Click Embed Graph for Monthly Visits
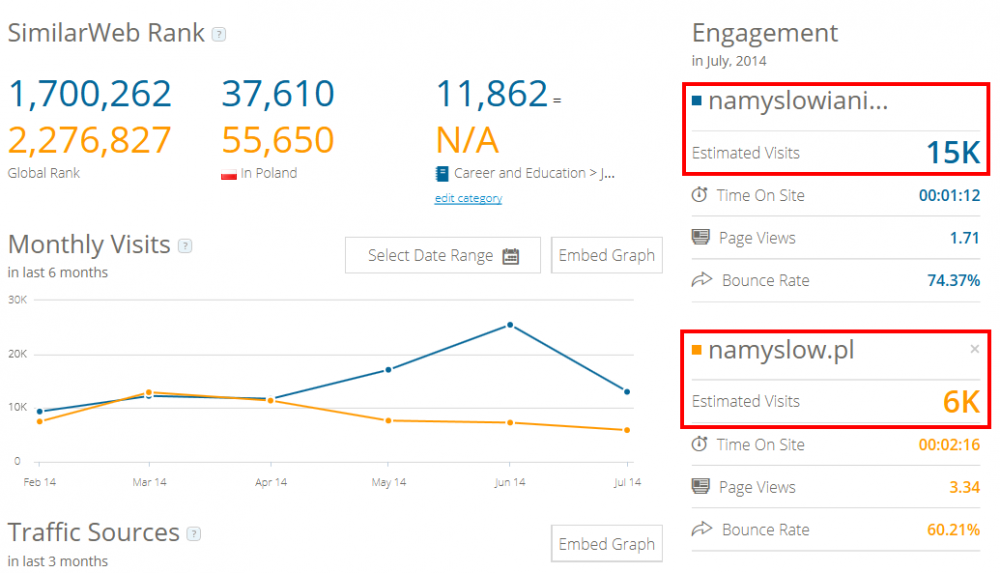This screenshot has height=573, width=1000. (x=607, y=255)
